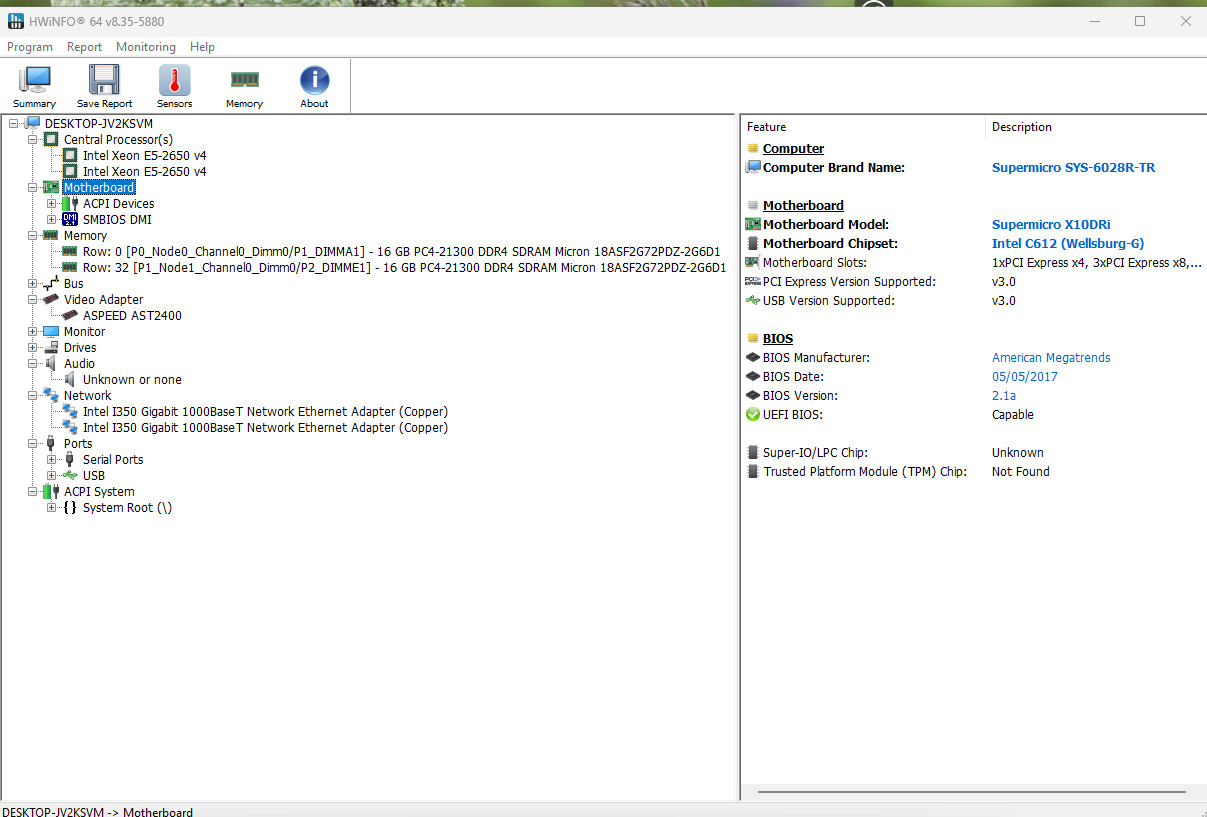Click the green UEFI BIOS checkmark icon

pyautogui.click(x=753, y=415)
